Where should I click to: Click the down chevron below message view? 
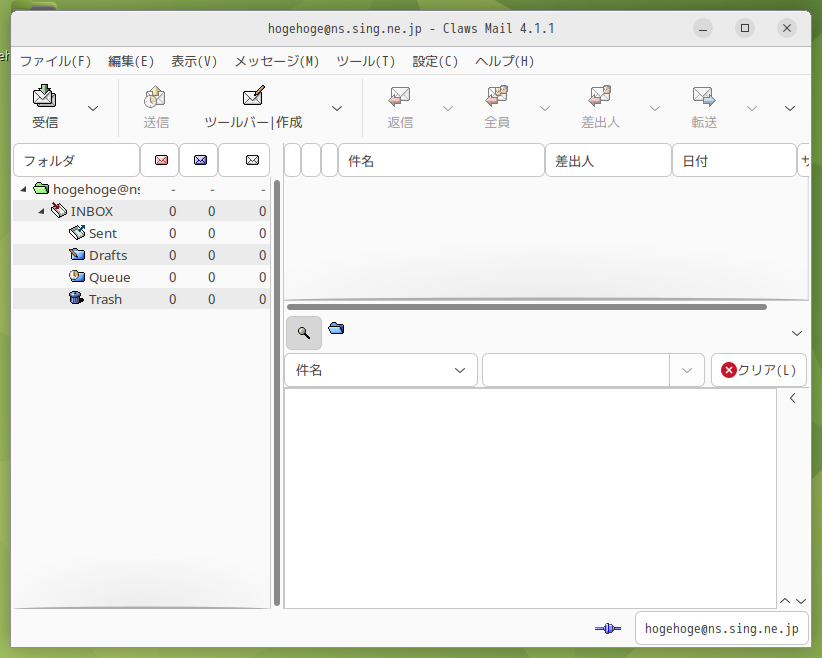(801, 601)
